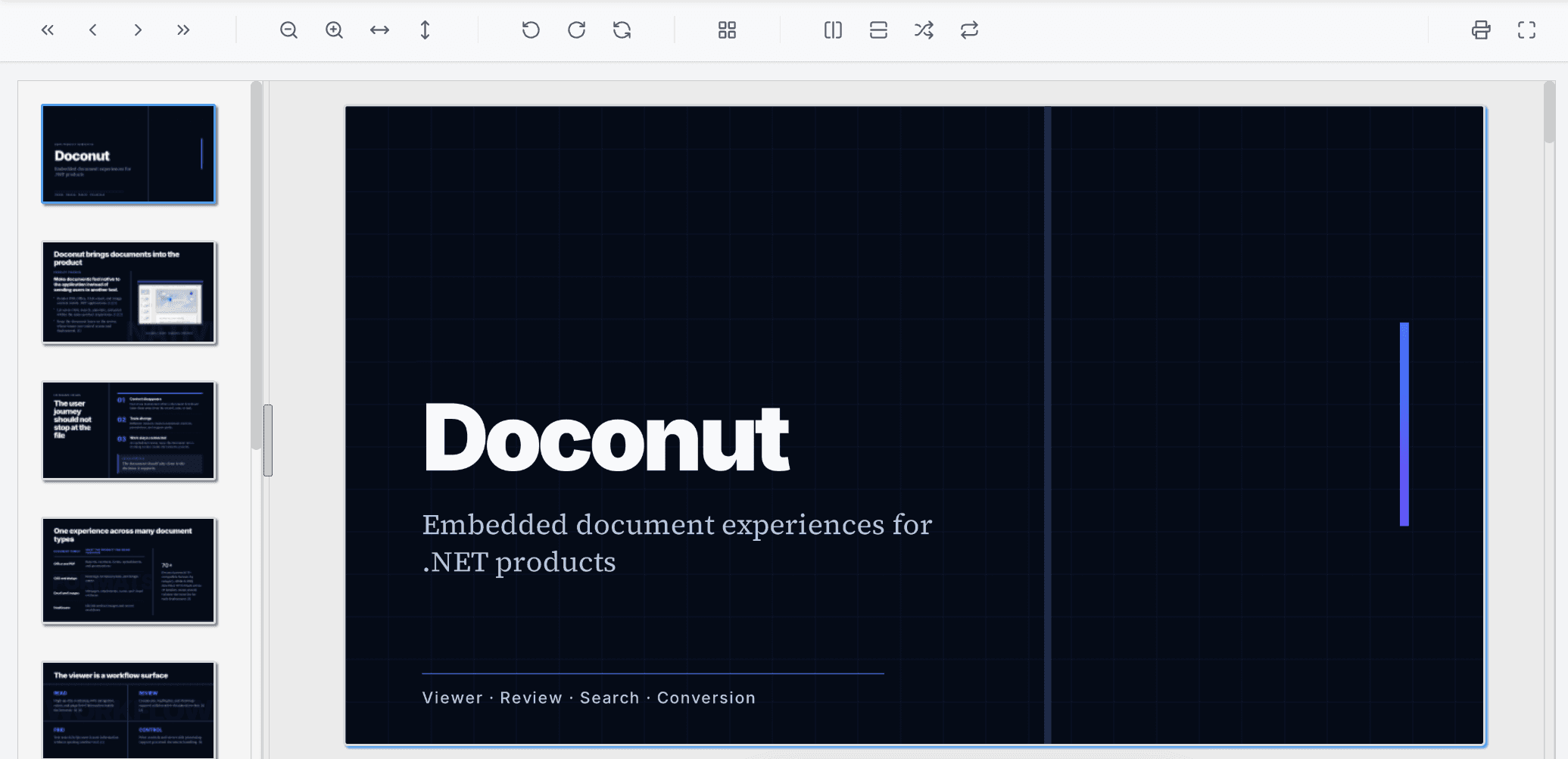This screenshot has width=1568, height=759.
Task: Rotate the page counterclockwise
Action: coord(531,30)
